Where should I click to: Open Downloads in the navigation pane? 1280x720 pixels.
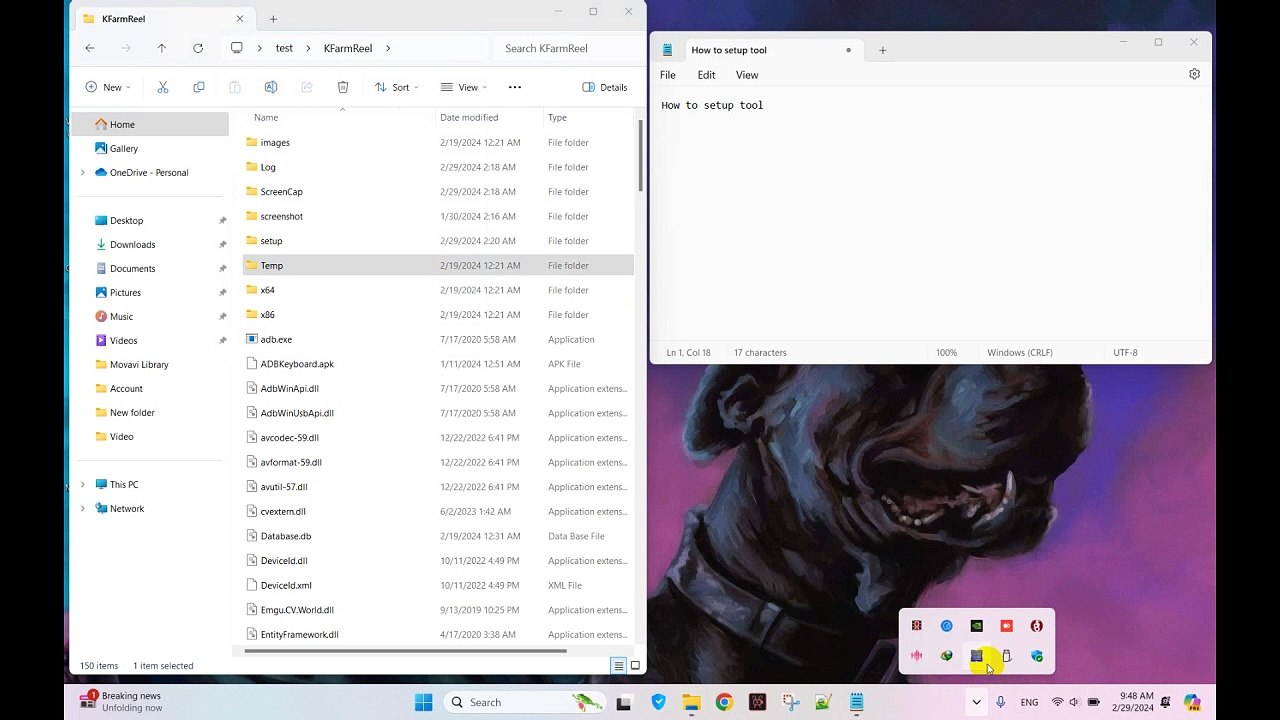[132, 244]
